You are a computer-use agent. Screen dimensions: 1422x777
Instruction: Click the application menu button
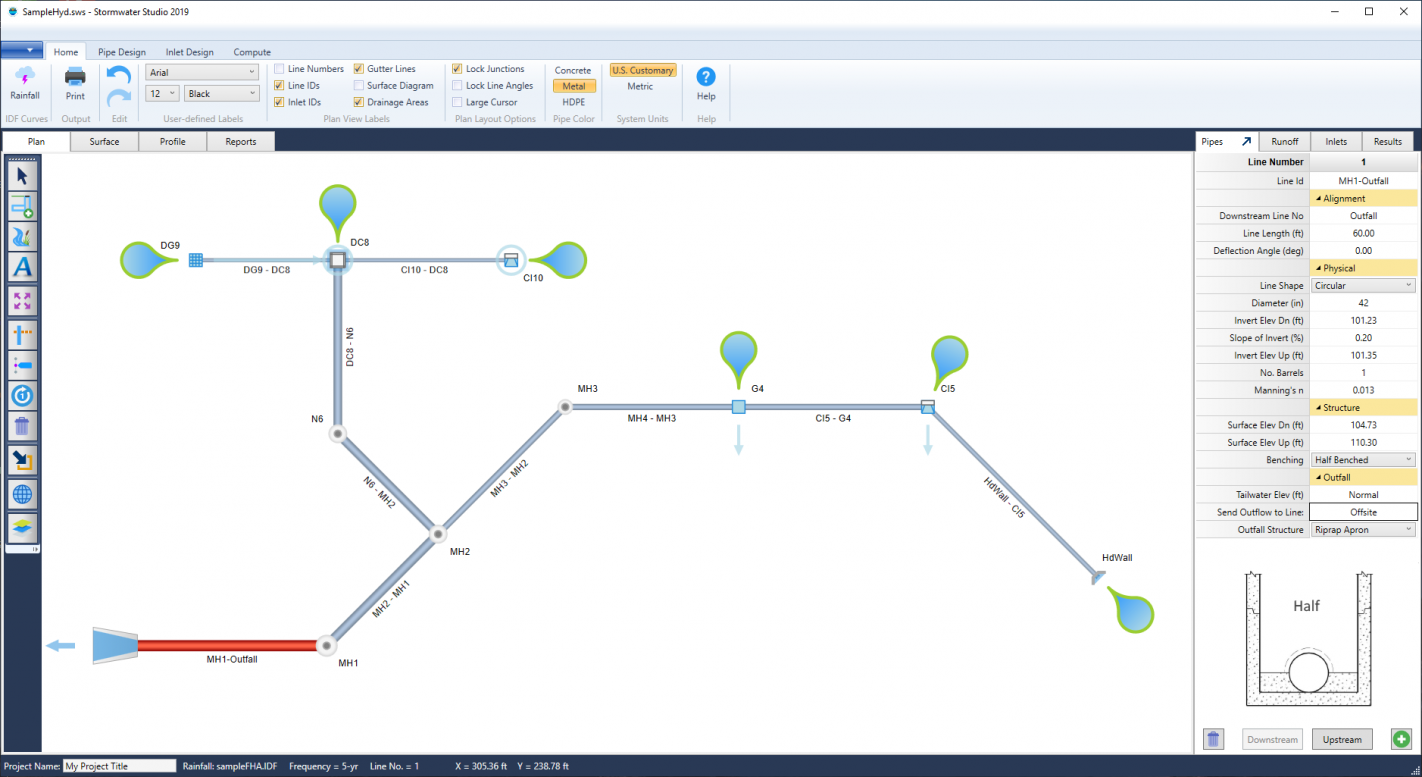(x=22, y=50)
